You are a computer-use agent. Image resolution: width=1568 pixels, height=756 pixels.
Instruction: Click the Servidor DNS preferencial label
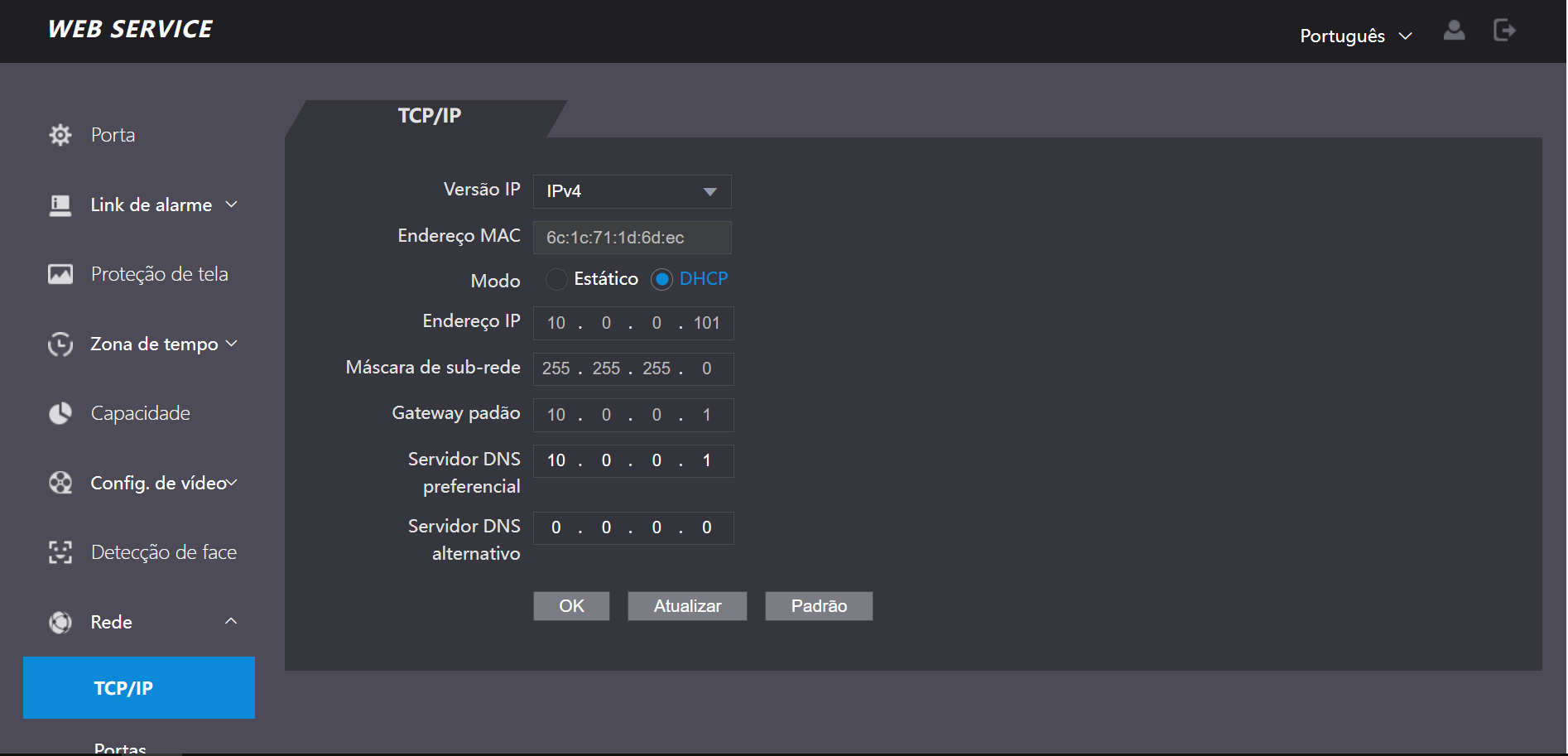tap(464, 473)
